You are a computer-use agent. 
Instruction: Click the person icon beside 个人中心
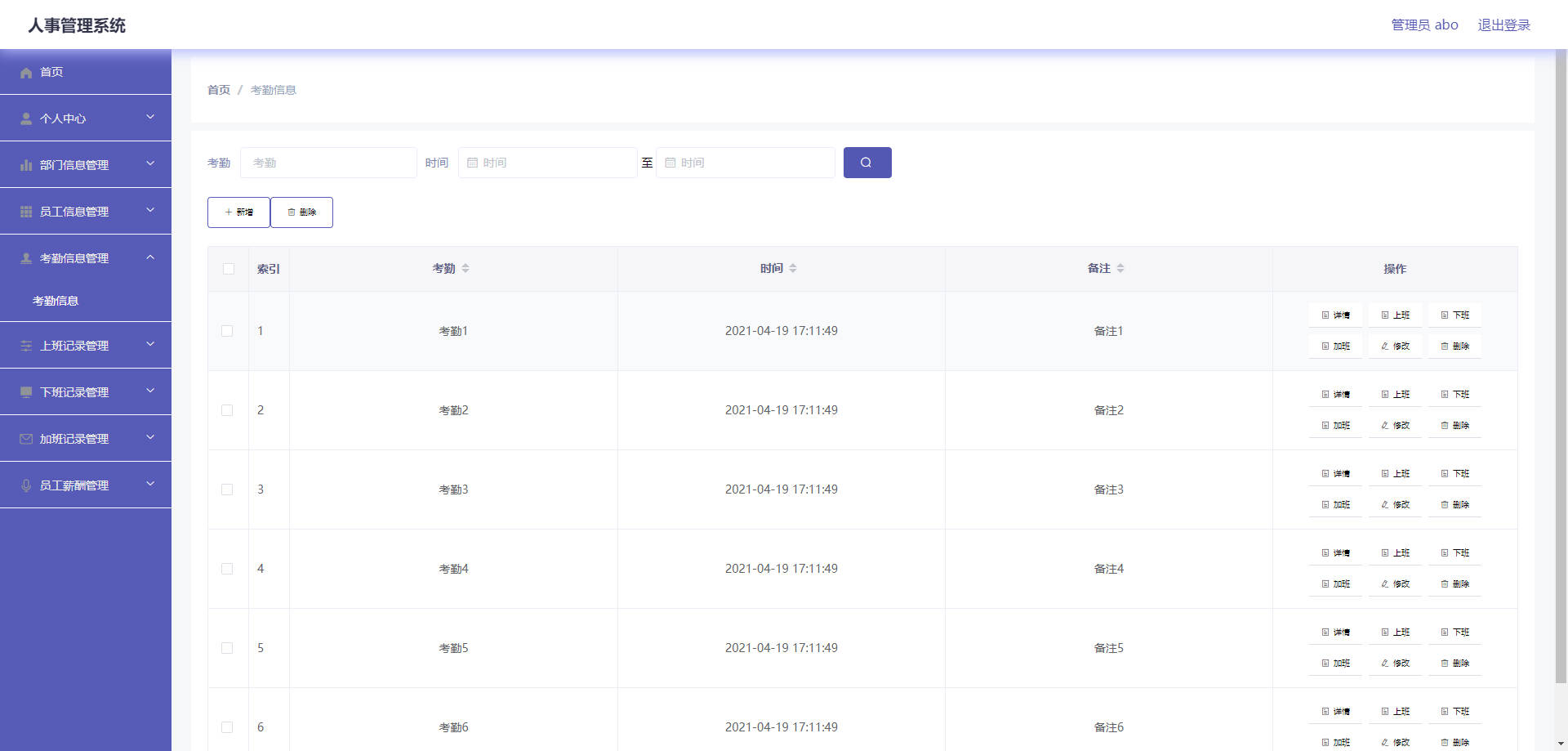(x=26, y=118)
